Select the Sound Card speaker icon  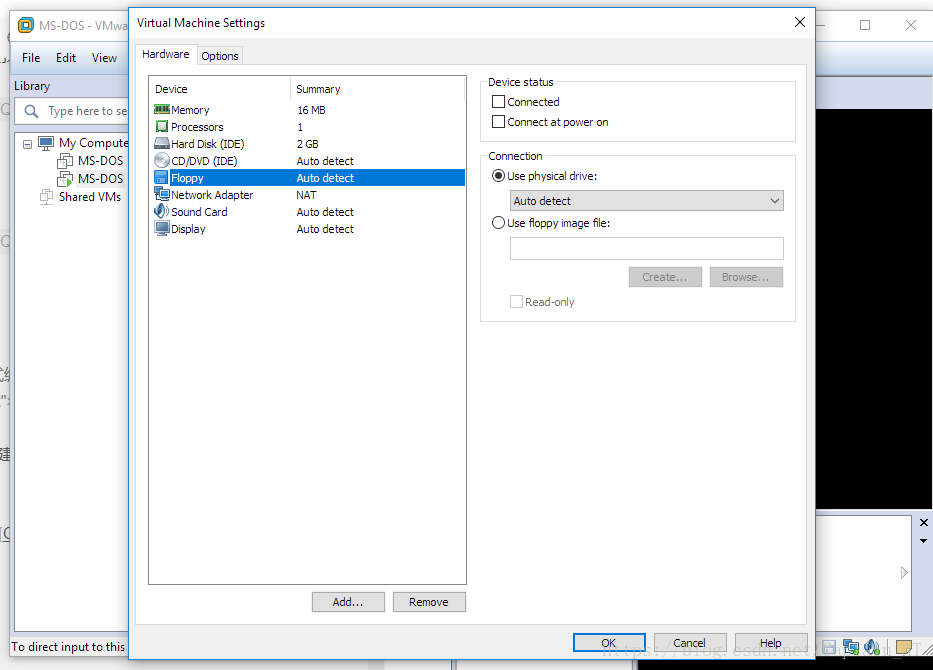(x=161, y=211)
